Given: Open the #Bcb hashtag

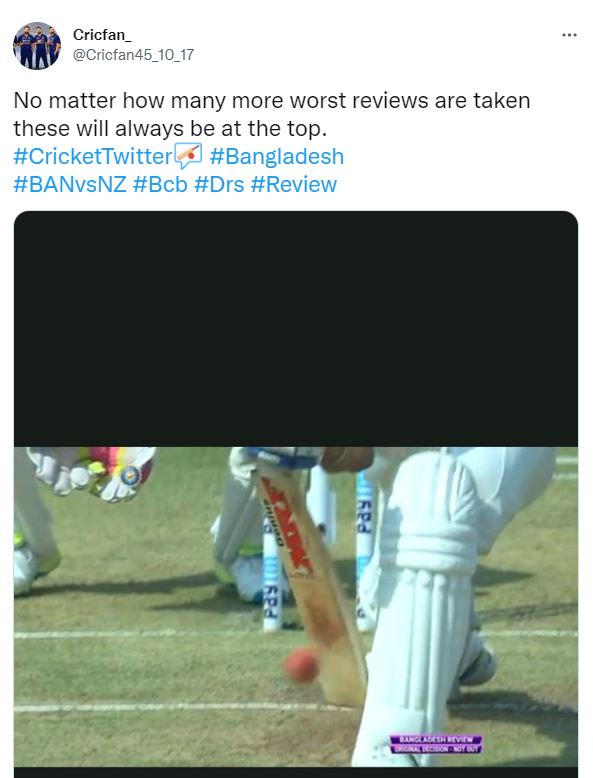Looking at the screenshot, I should pyautogui.click(x=160, y=184).
